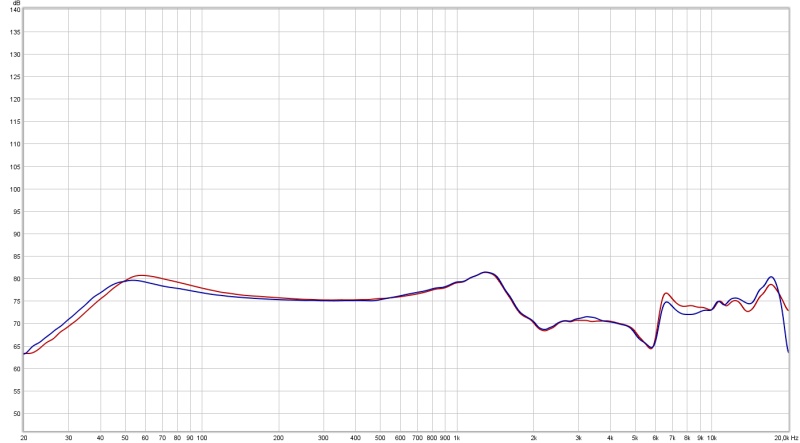Click the 500 frequency axis label

[x=380, y=438]
